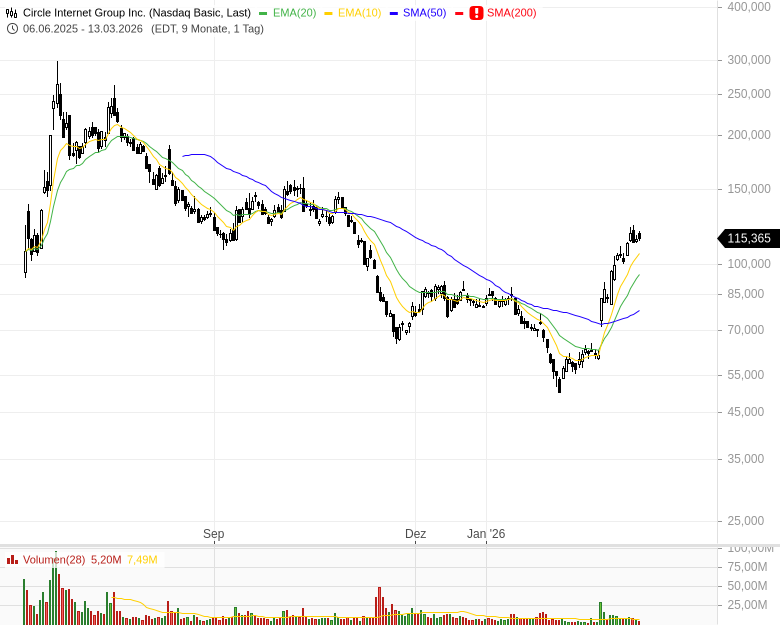Click the clock icon beside the date range

pyautogui.click(x=12, y=29)
